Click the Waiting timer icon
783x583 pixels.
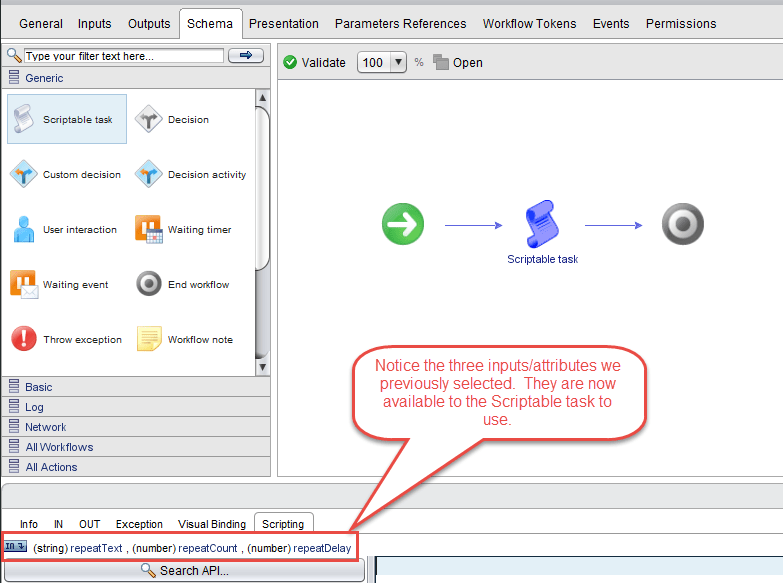click(149, 230)
